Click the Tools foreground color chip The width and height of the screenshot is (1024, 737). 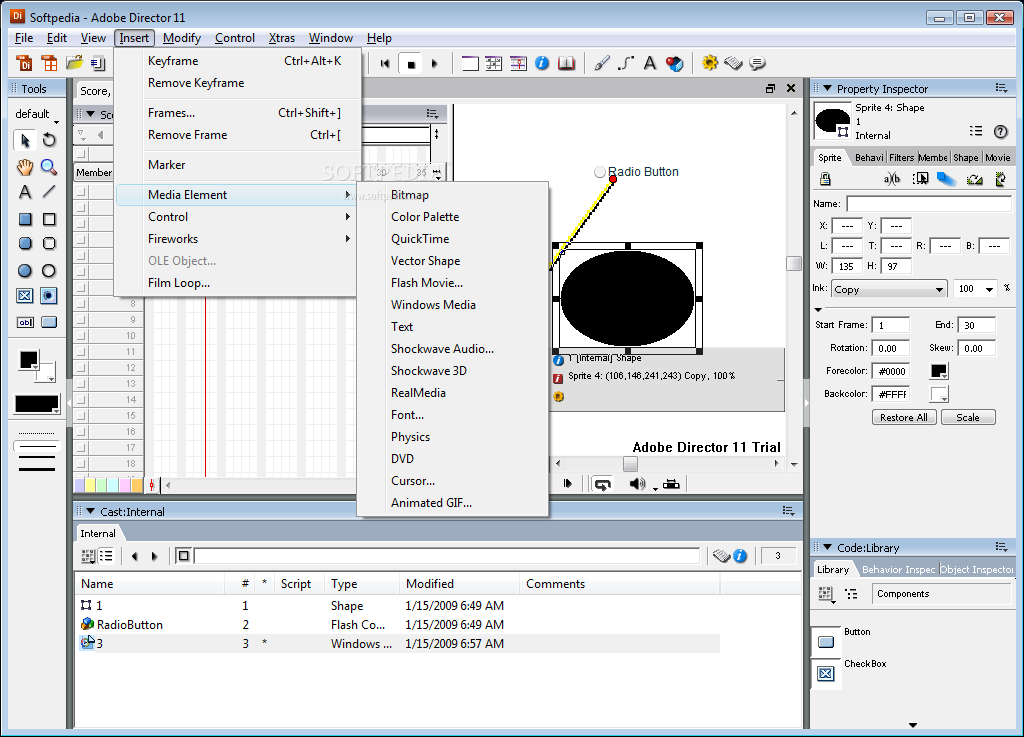pos(28,360)
